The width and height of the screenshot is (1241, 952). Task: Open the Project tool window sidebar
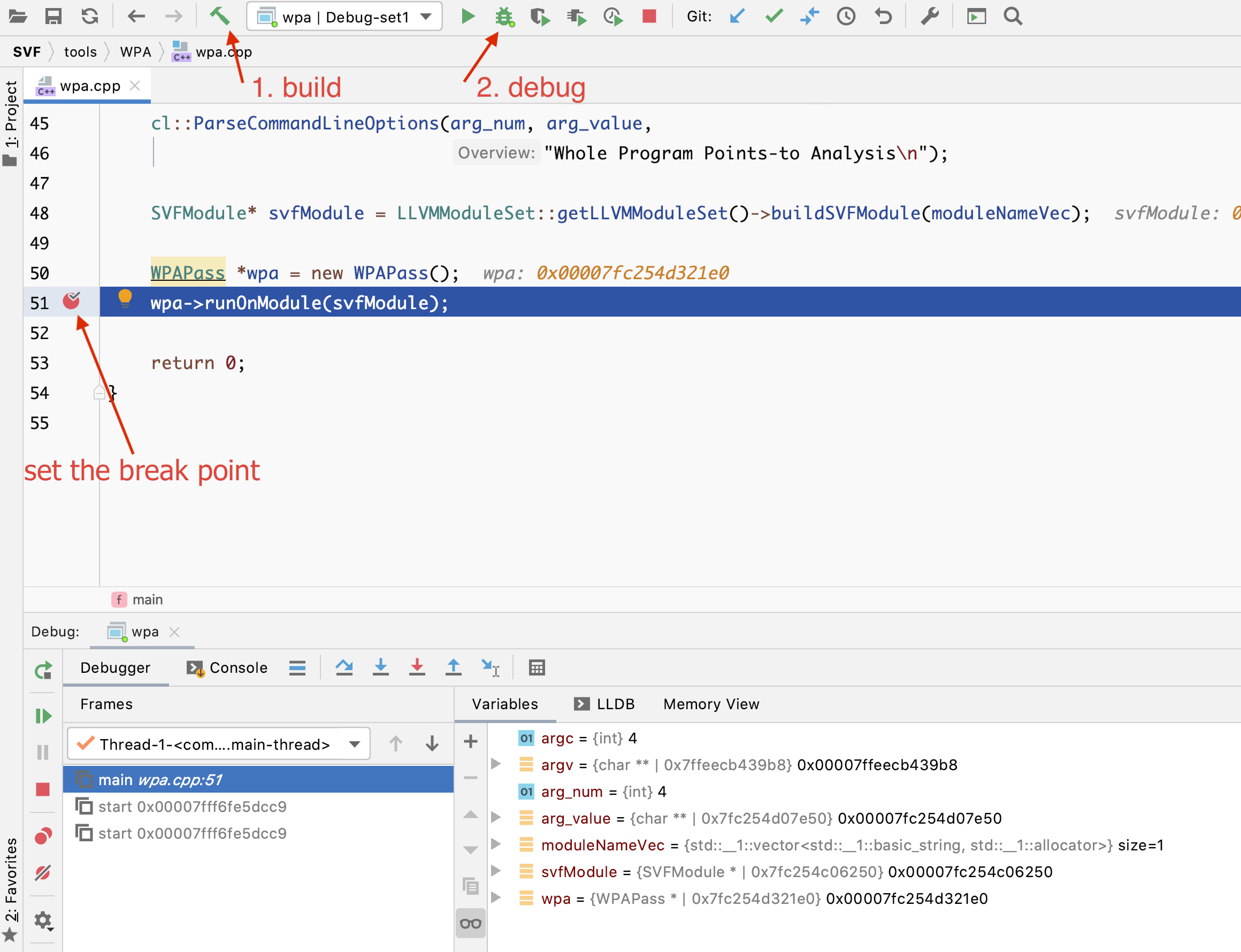(x=11, y=123)
